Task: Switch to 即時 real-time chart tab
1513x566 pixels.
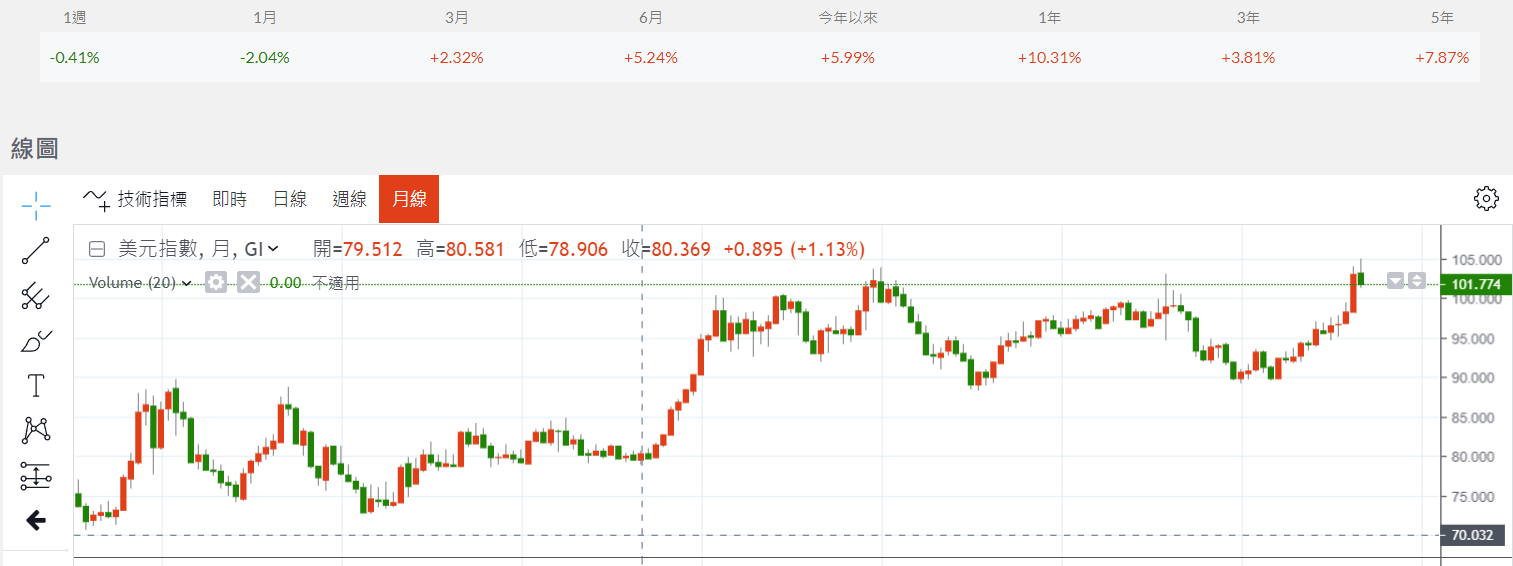Action: pyautogui.click(x=229, y=199)
